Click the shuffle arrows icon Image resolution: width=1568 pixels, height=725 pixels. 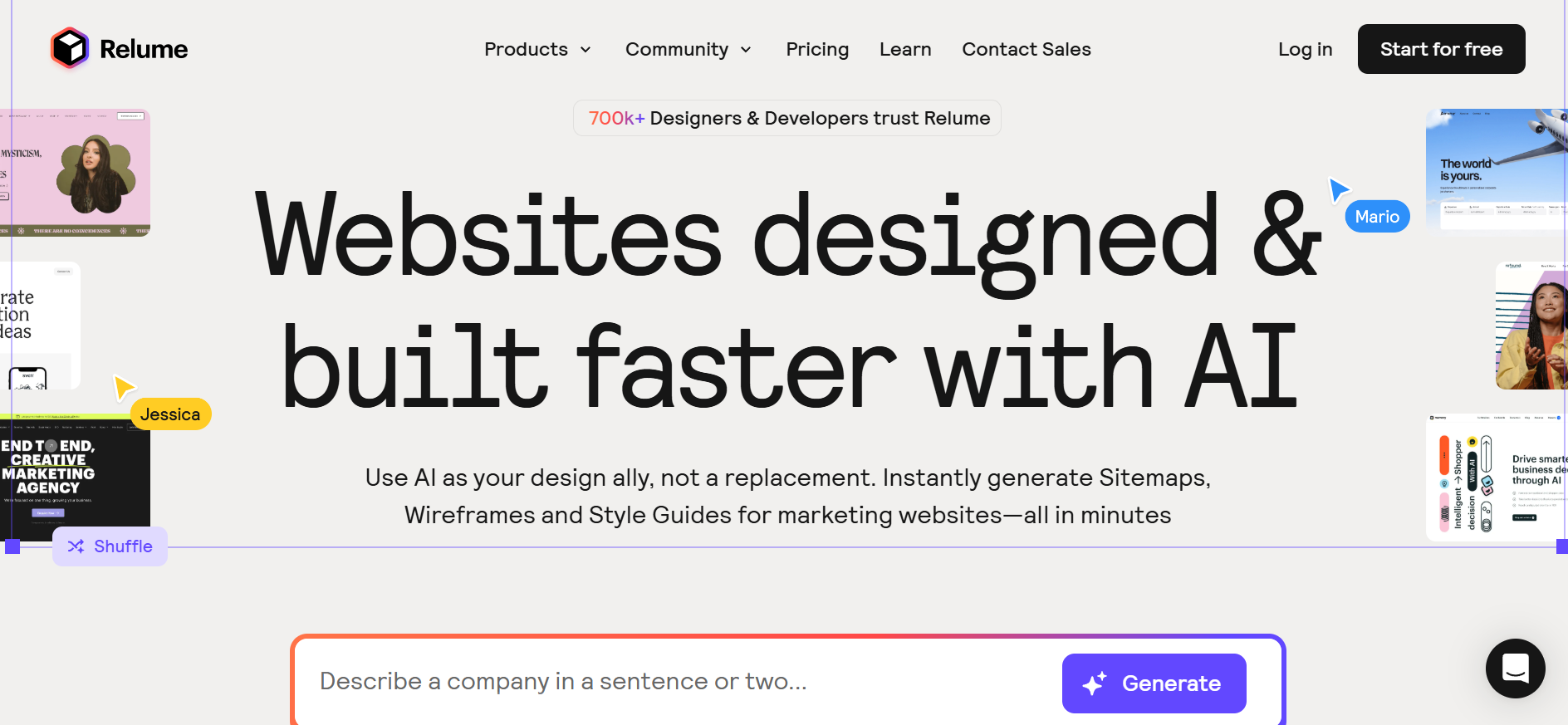click(76, 546)
